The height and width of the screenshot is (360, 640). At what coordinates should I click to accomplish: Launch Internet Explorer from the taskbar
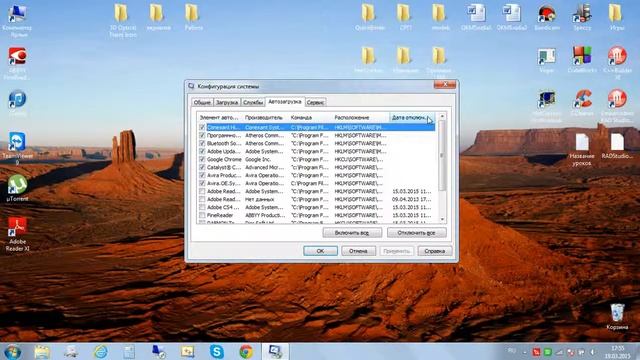coord(100,352)
